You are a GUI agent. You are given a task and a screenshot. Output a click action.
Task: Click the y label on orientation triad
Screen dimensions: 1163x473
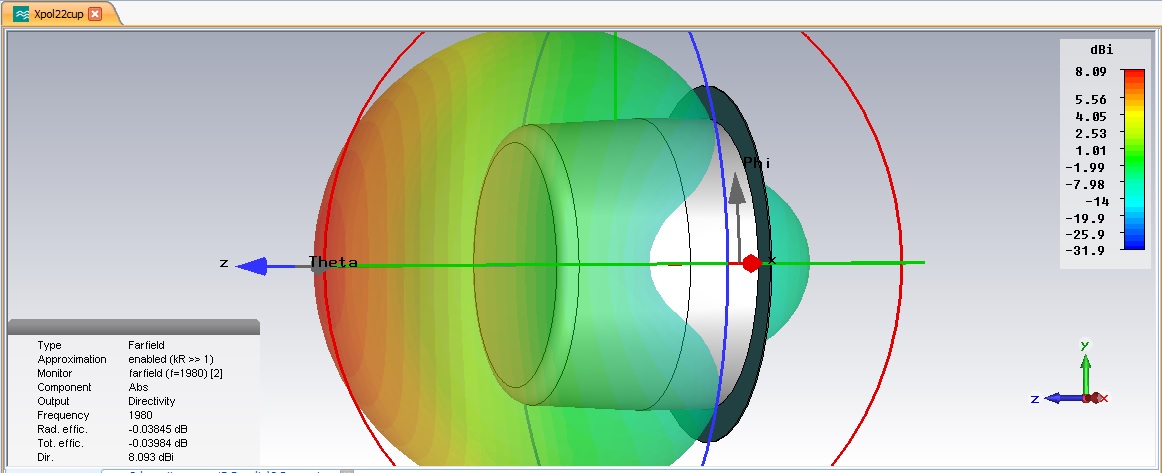coord(1084,345)
